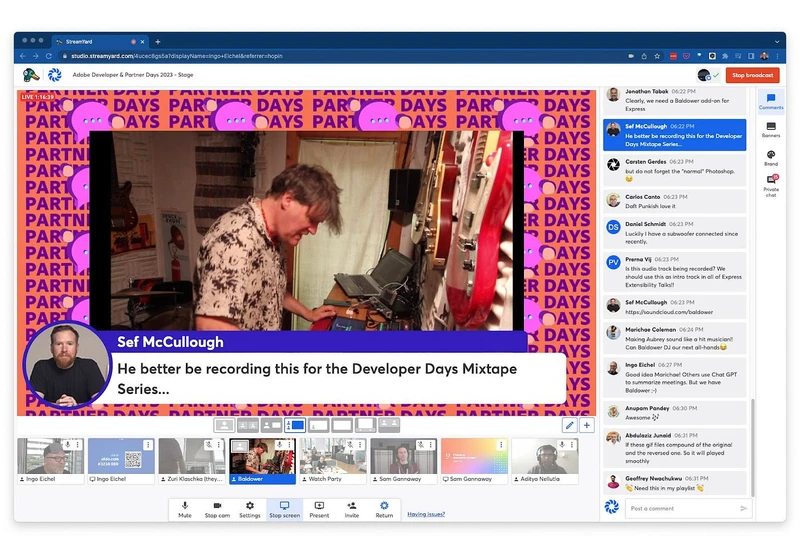Click the browser address bar URL
The image size is (800, 560).
177,56
